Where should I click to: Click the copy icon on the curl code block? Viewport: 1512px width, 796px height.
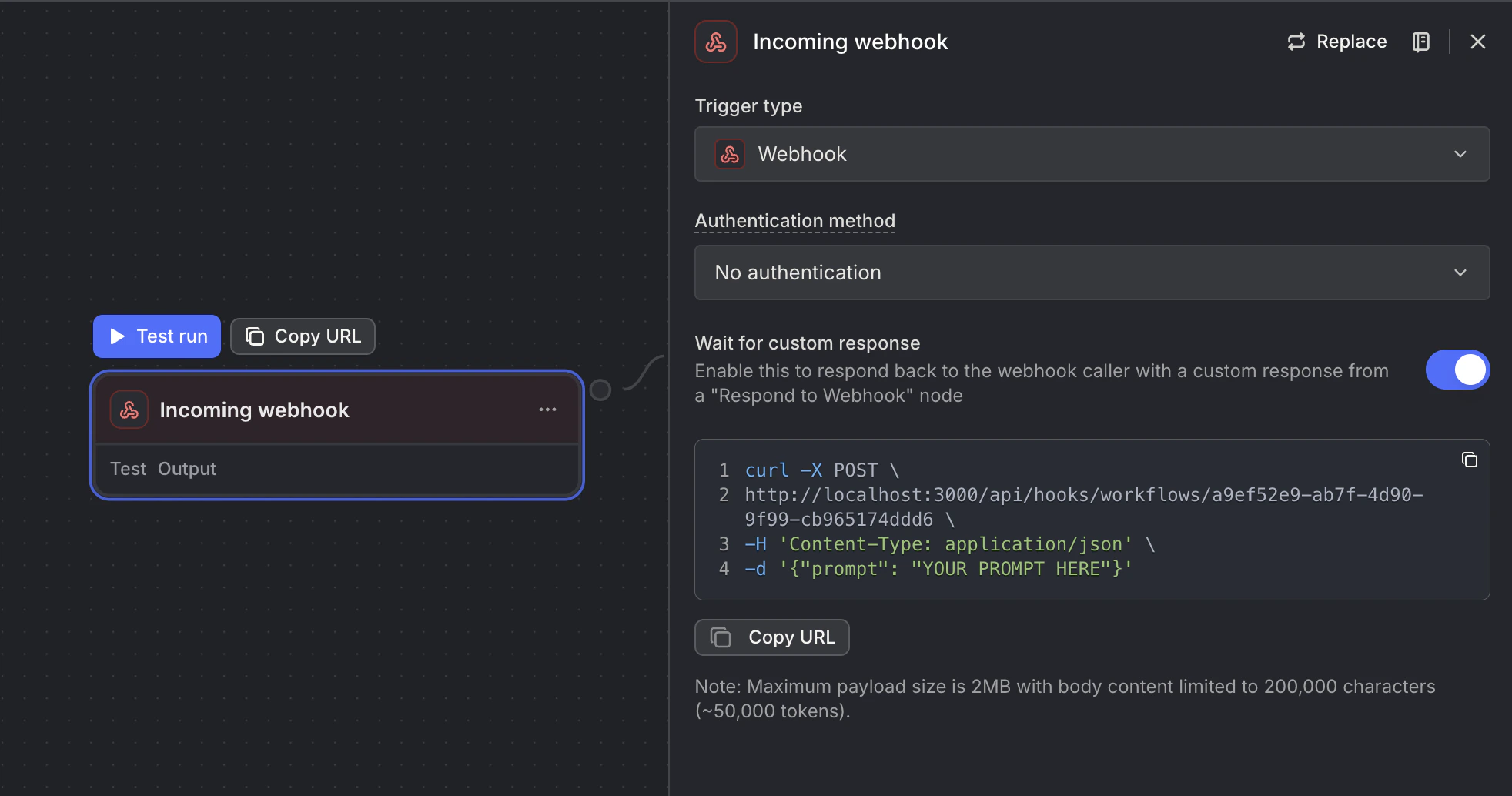pos(1469,460)
